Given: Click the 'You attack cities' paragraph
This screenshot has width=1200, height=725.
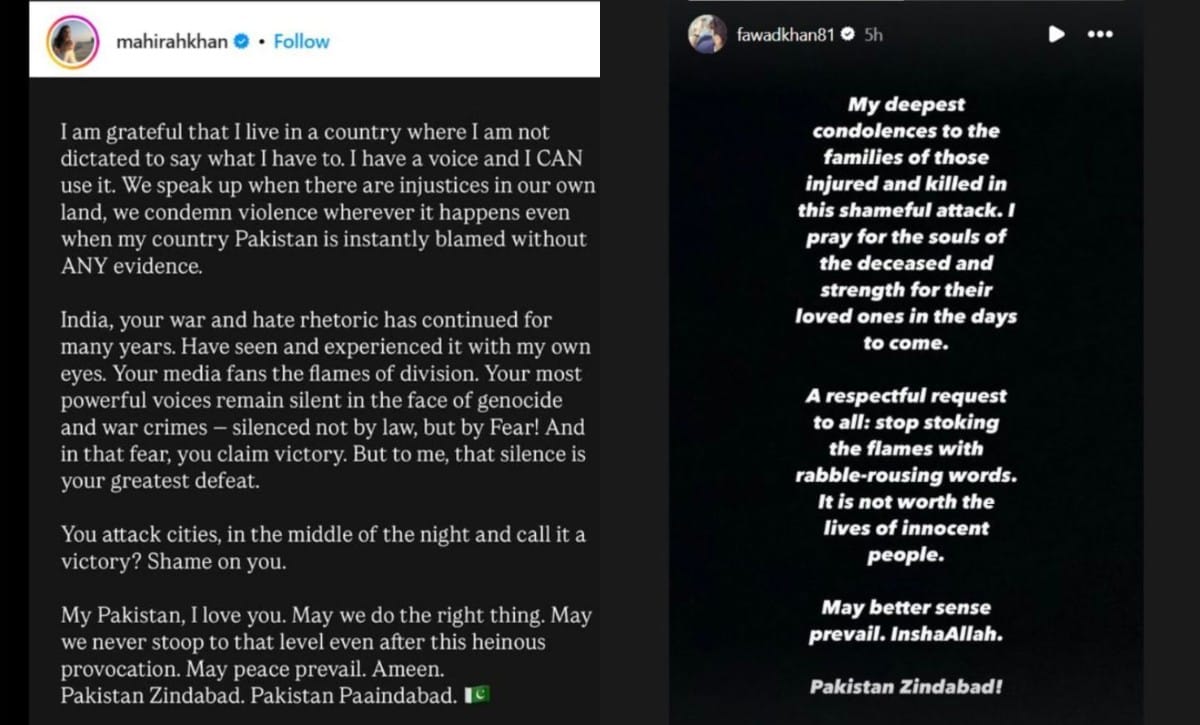Looking at the screenshot, I should (x=322, y=548).
